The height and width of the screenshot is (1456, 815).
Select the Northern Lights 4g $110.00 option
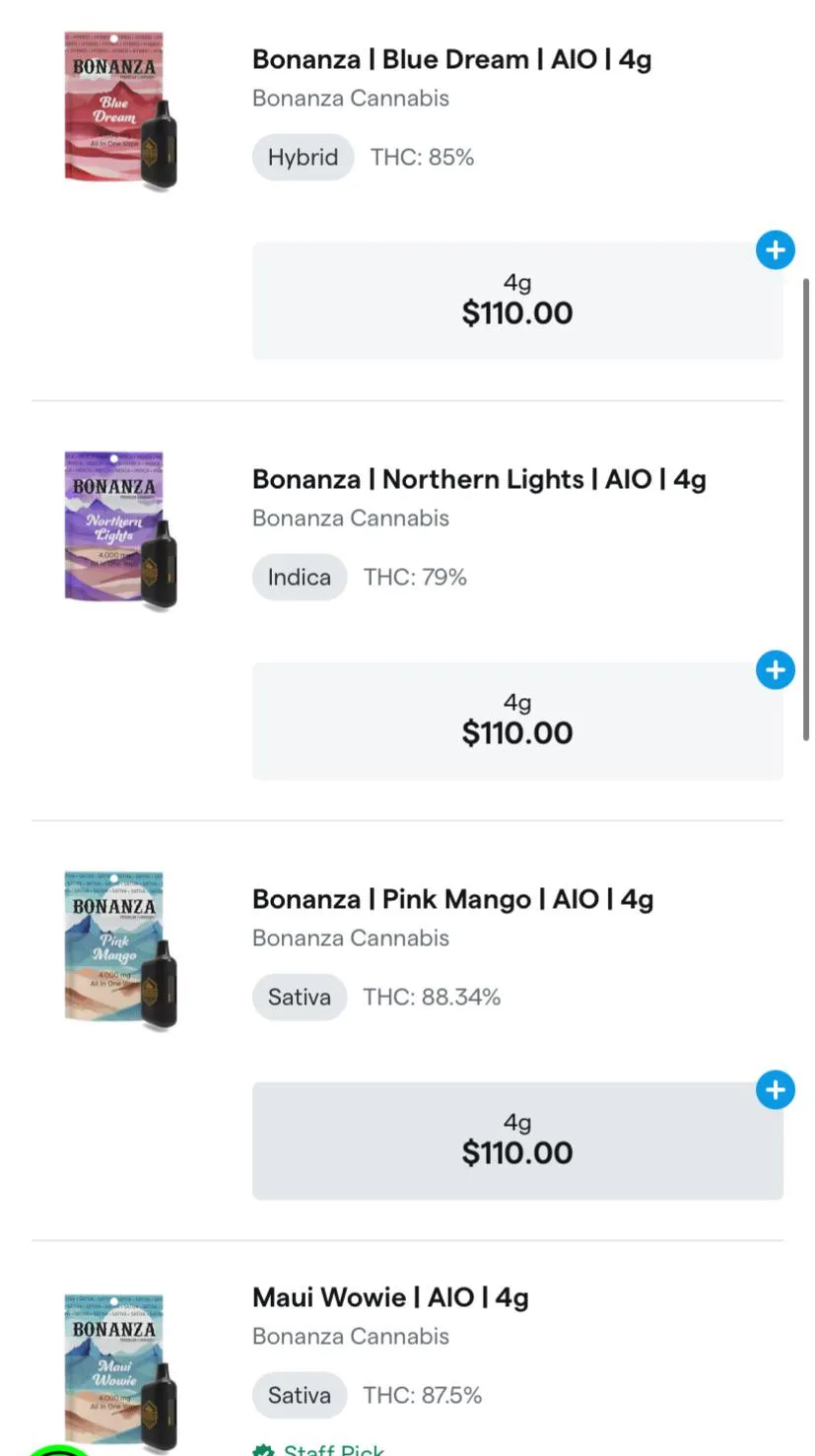(x=516, y=722)
